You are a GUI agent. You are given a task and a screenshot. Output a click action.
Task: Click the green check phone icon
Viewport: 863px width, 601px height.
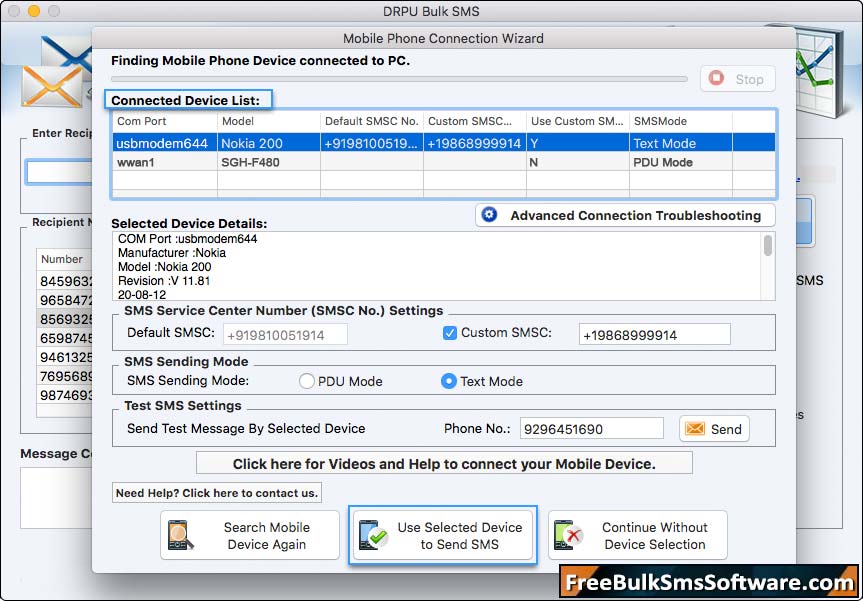coord(373,536)
